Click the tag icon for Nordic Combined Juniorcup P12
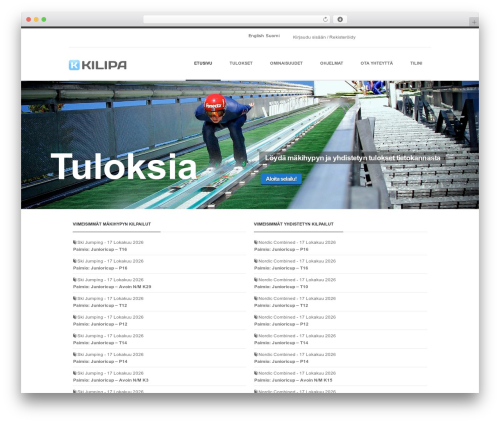500x423 pixels. [x=256, y=317]
